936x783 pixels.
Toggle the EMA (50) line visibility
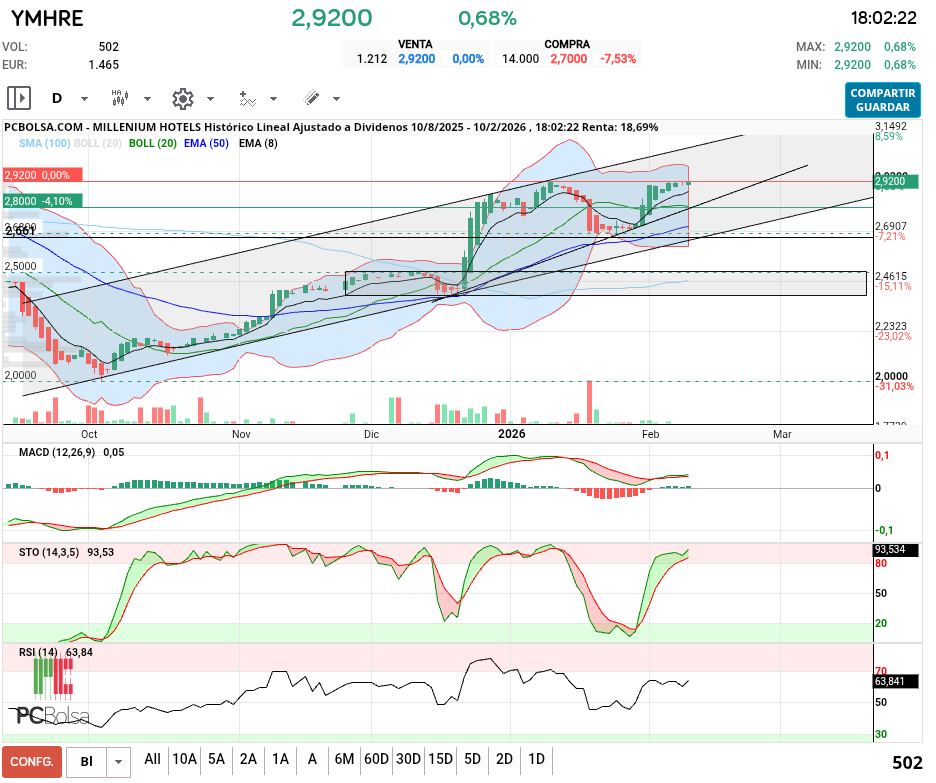point(207,143)
